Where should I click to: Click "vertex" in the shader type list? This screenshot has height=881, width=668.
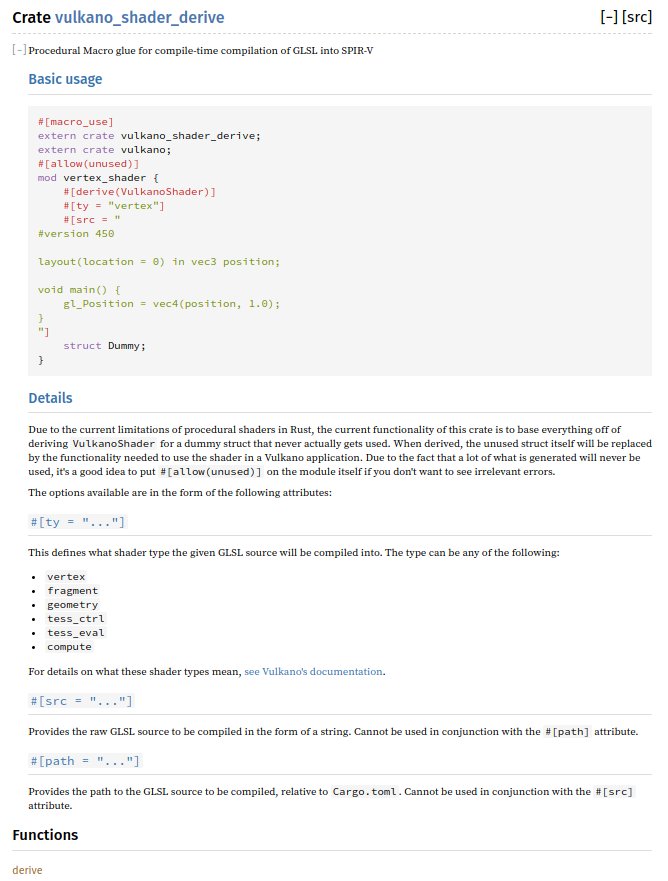coord(66,577)
